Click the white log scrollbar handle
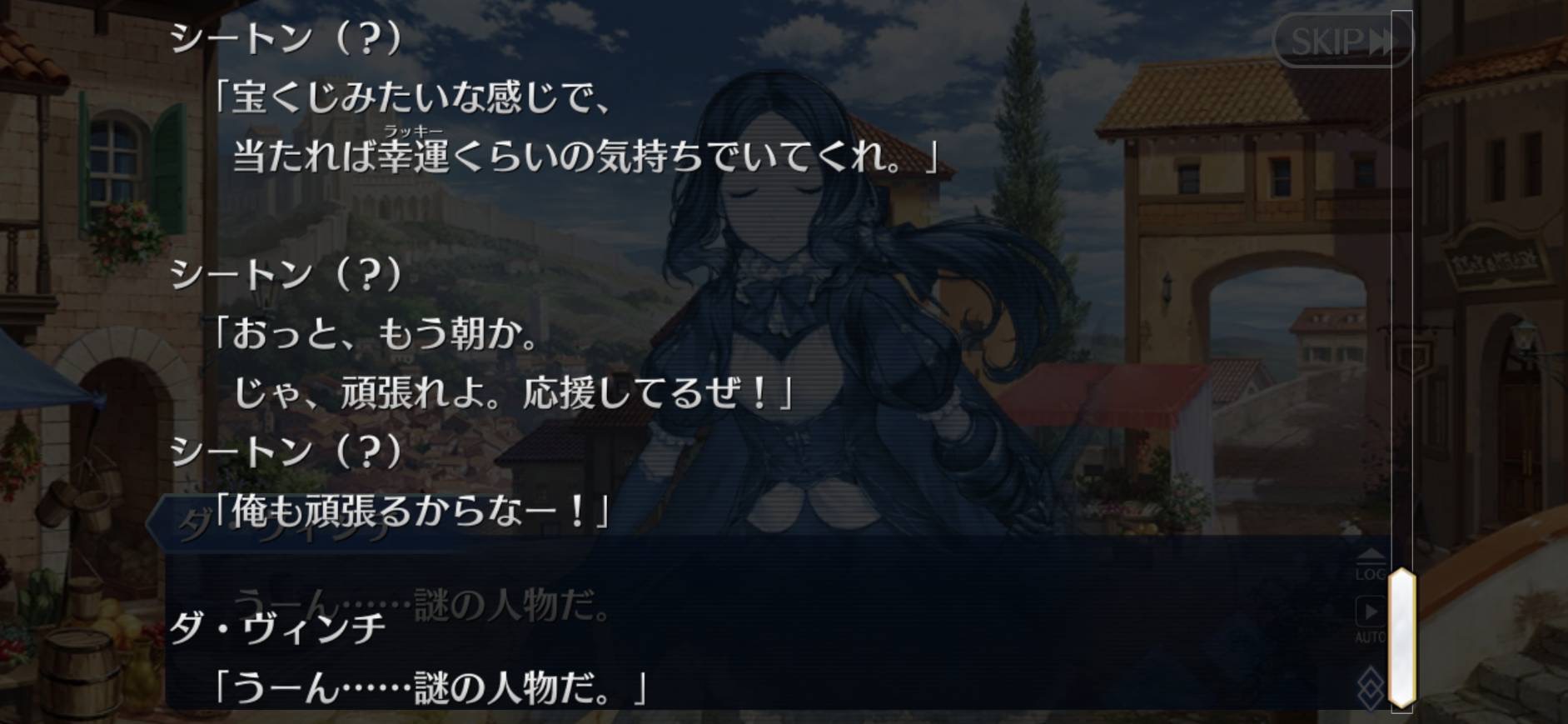 (x=1402, y=637)
